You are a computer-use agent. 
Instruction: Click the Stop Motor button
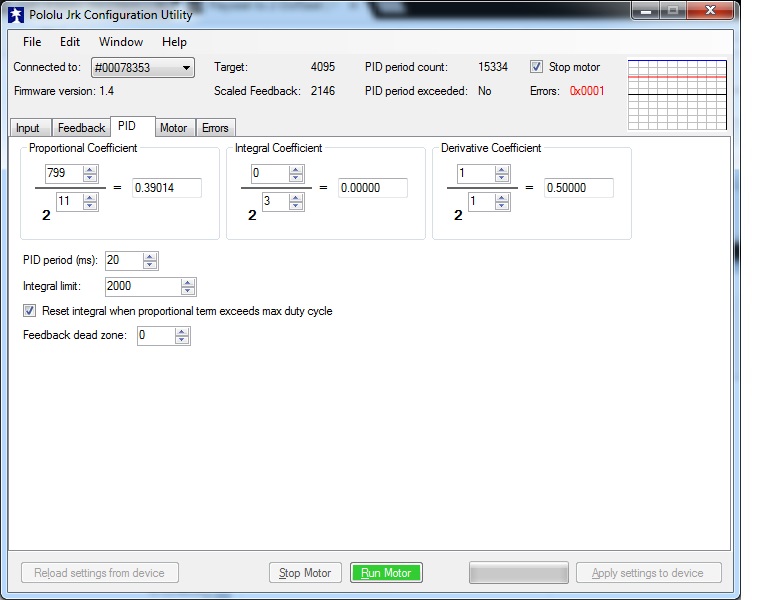click(305, 573)
